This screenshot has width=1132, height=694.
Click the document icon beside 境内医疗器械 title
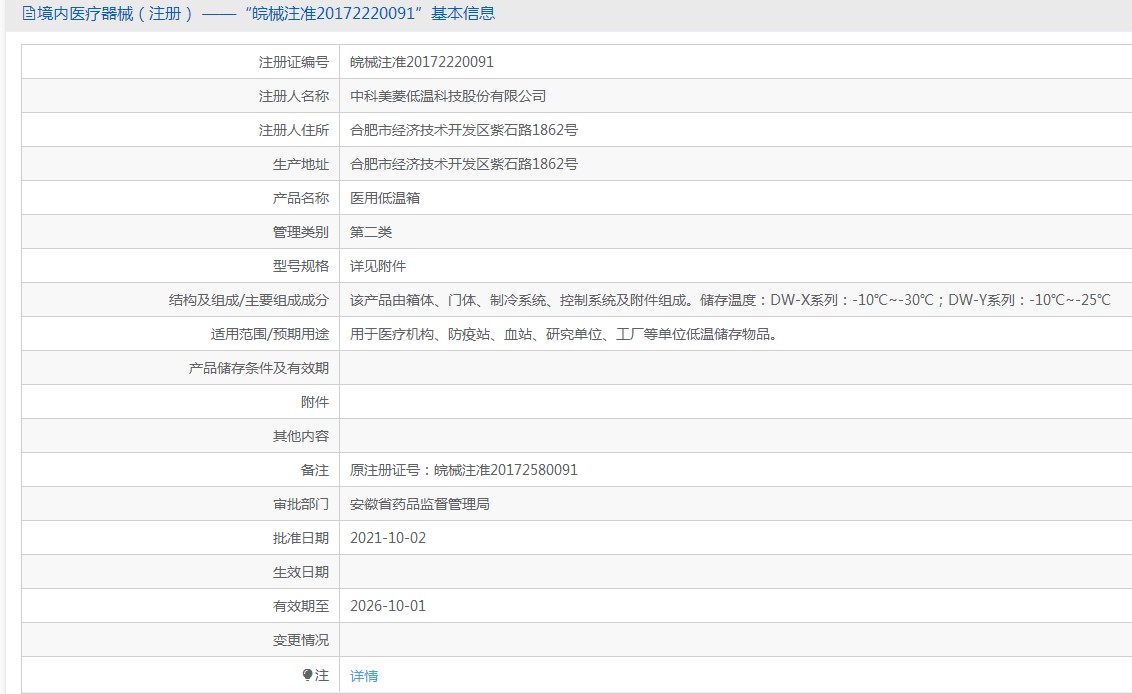(29, 14)
